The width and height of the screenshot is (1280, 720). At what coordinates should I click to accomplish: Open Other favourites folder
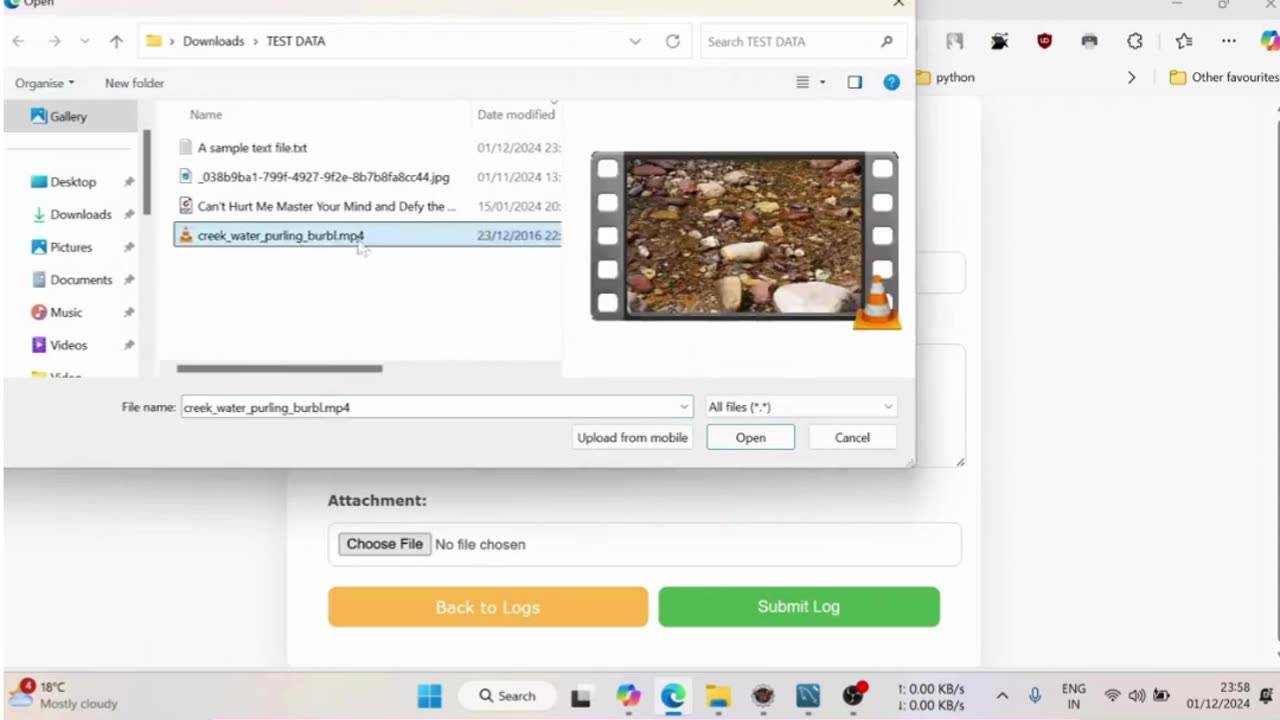pyautogui.click(x=1224, y=77)
